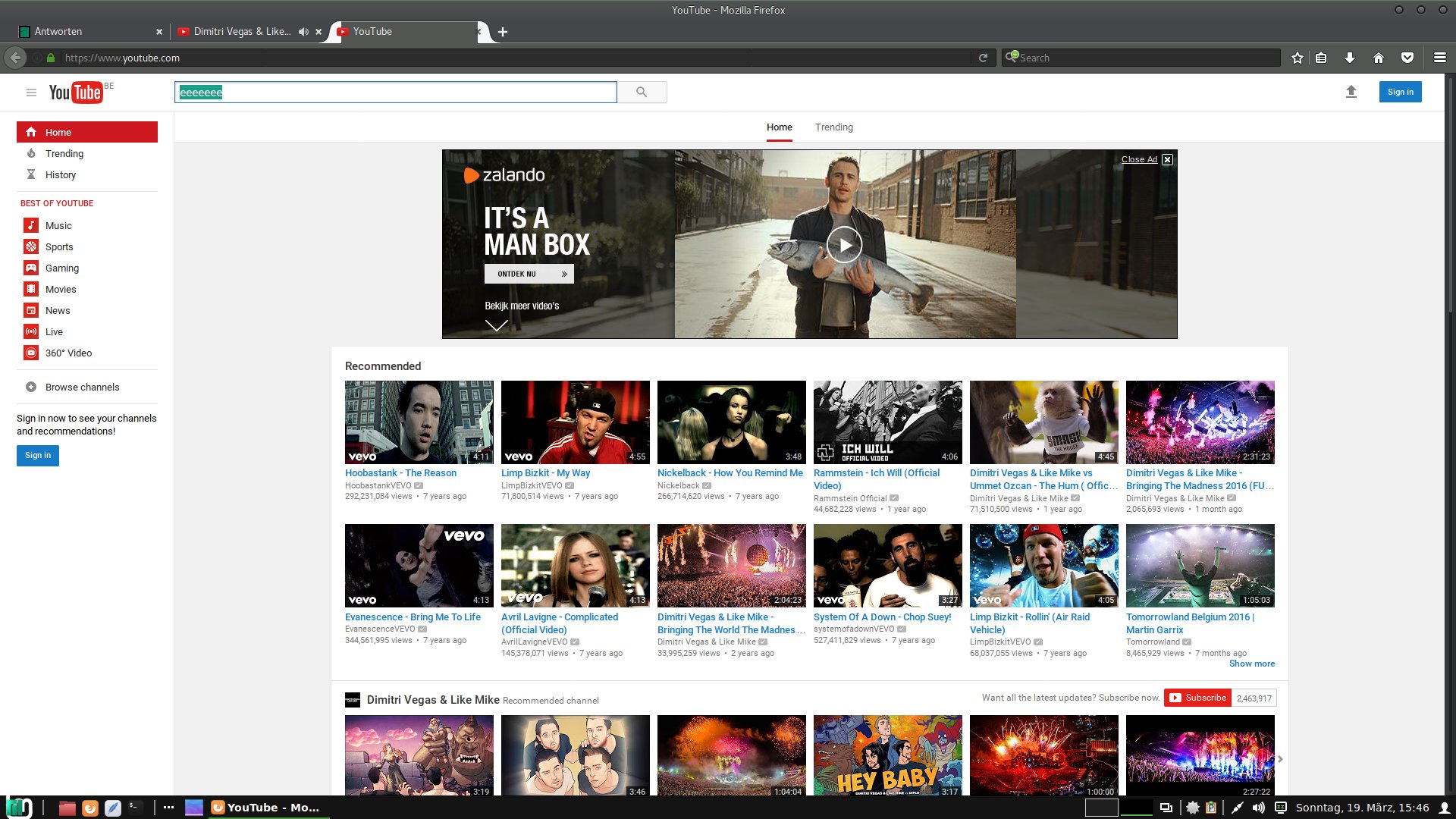
Task: Switch to the Home tab at top
Action: [779, 127]
